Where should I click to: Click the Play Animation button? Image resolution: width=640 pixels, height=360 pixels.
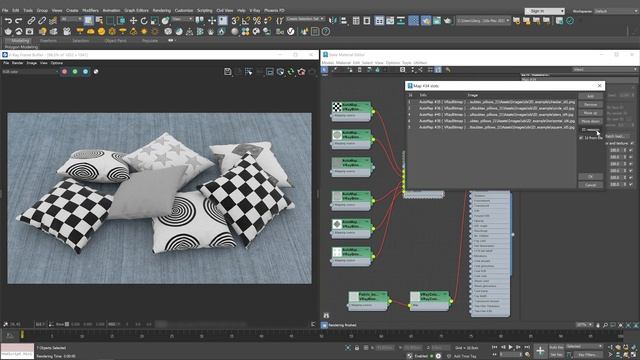point(510,347)
